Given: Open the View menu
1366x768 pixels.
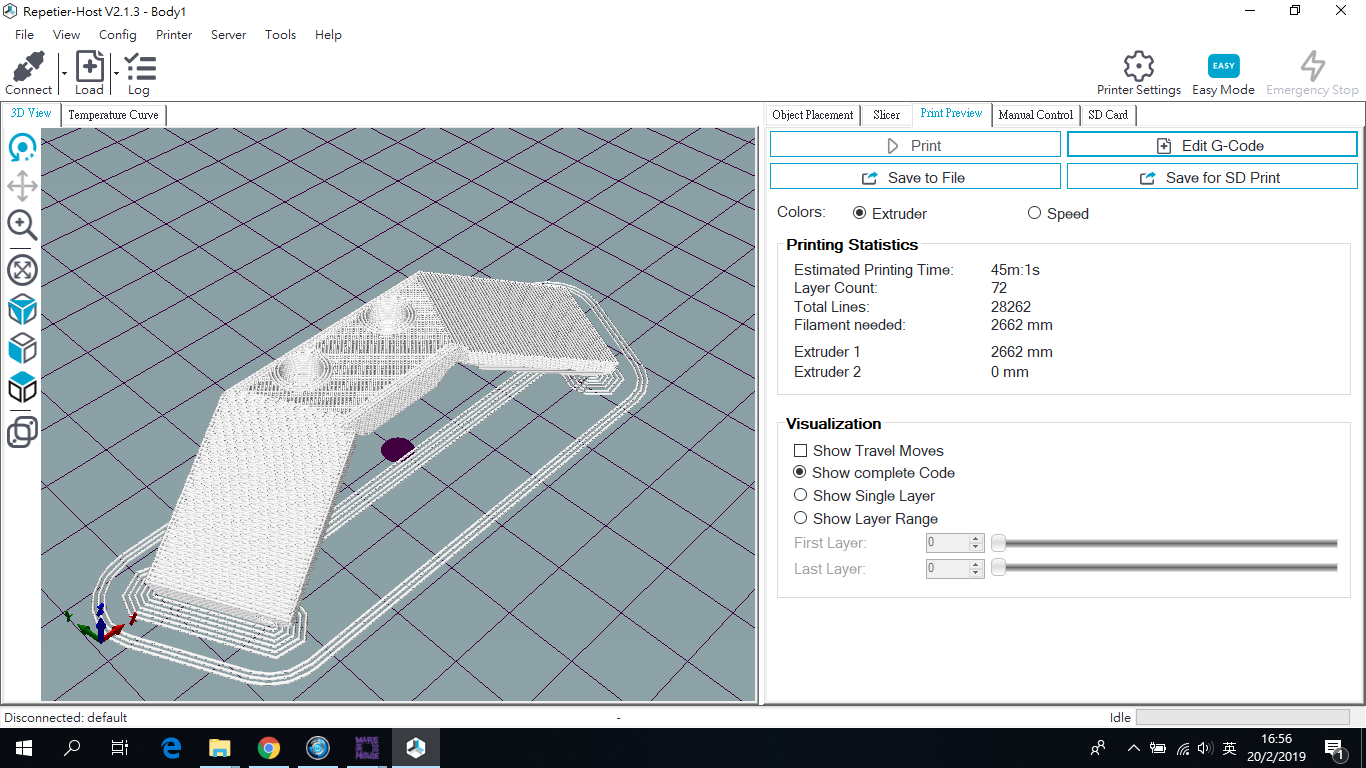Looking at the screenshot, I should coord(67,34).
